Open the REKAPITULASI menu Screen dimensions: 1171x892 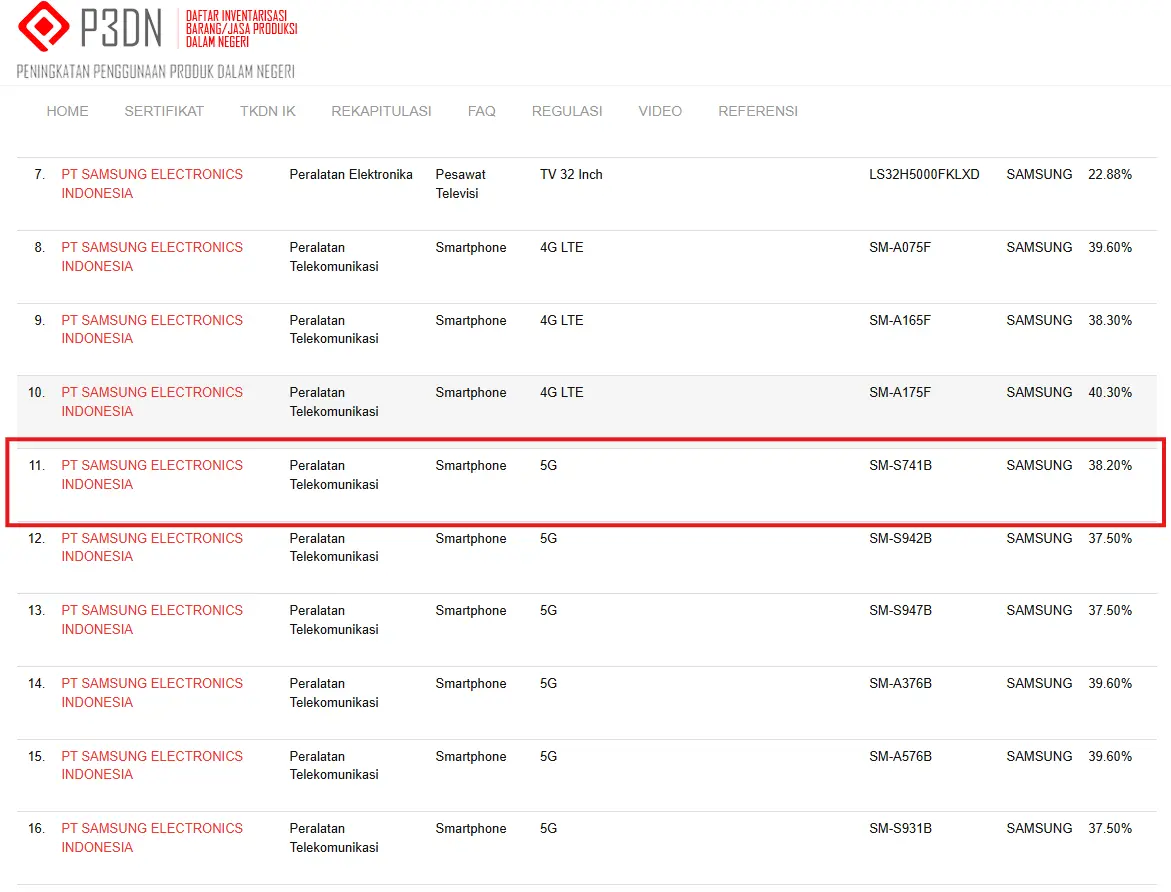(x=381, y=111)
